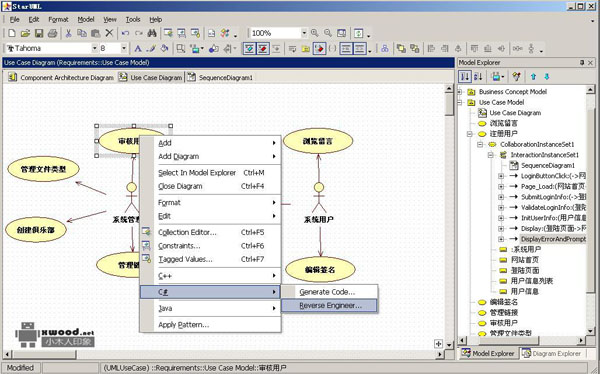Click Apply Pattern... in context menu

pyautogui.click(x=210, y=325)
